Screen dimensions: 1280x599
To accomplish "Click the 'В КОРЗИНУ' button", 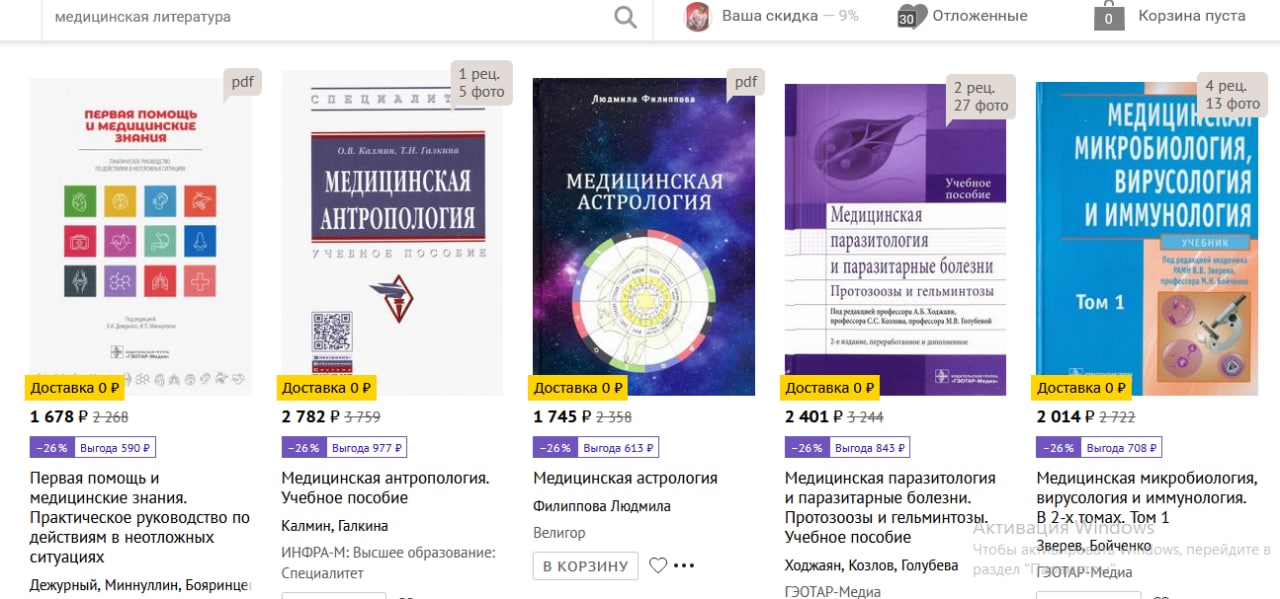I will (x=586, y=566).
